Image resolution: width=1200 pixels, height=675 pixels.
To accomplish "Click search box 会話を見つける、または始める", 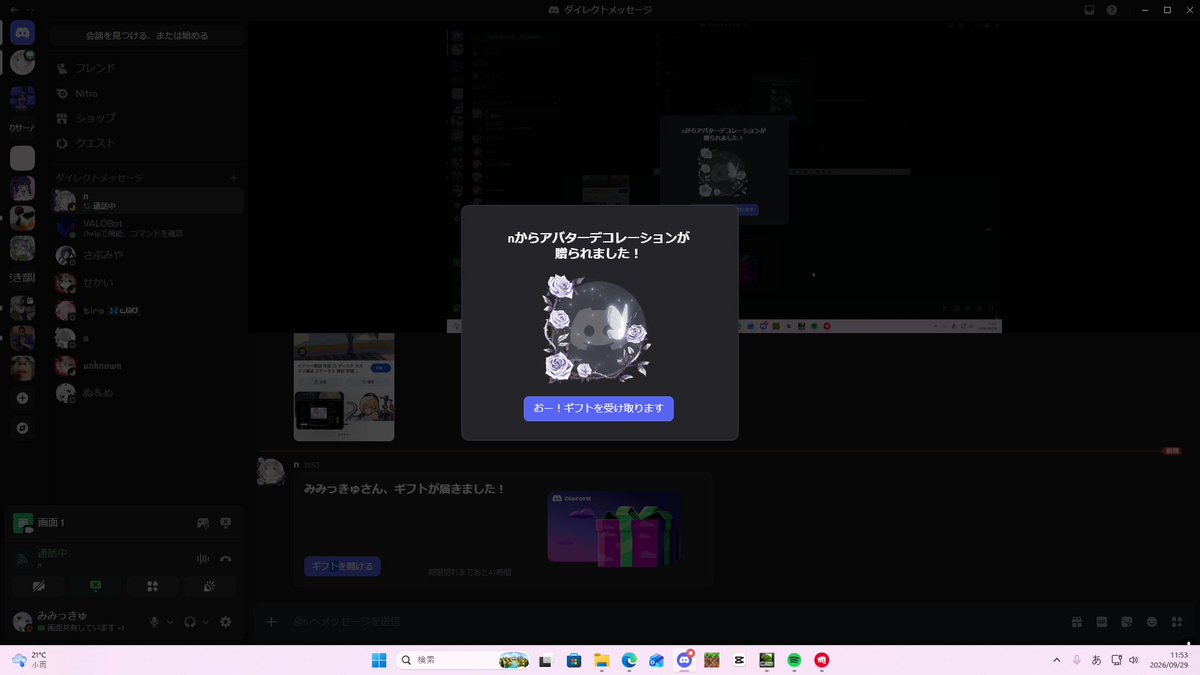I will 147,35.
